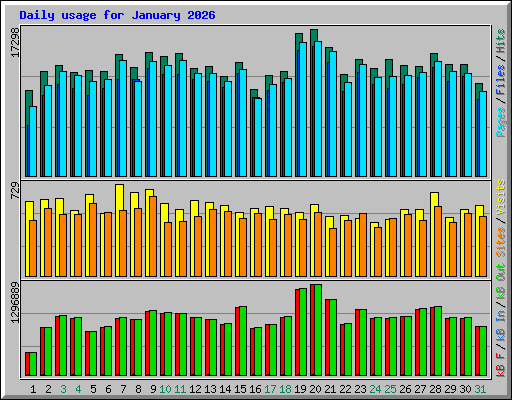512x400 pixels.
Task: Click day 21 on the x-axis
Action: (x=330, y=389)
